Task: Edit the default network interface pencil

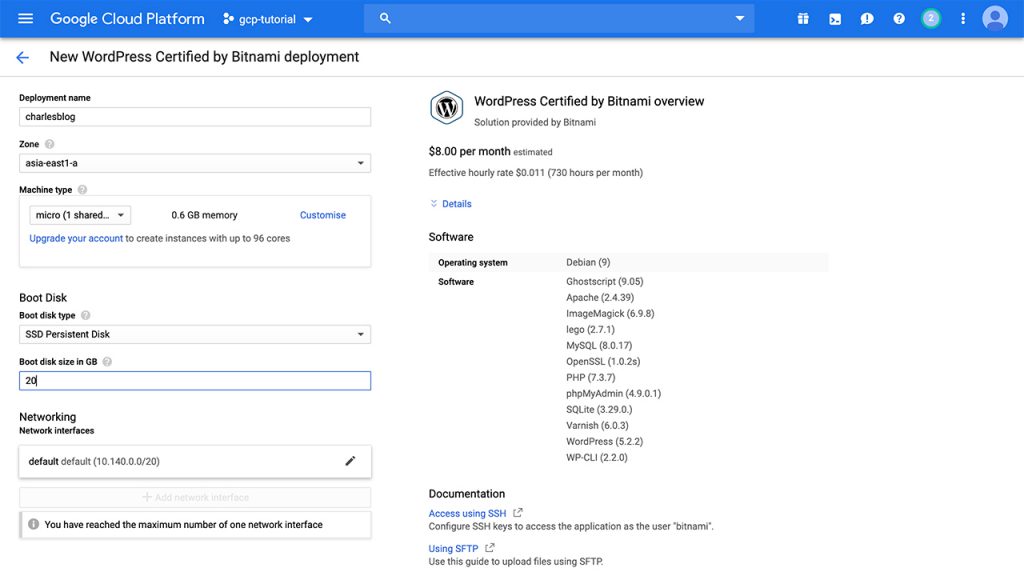Action: pos(350,461)
